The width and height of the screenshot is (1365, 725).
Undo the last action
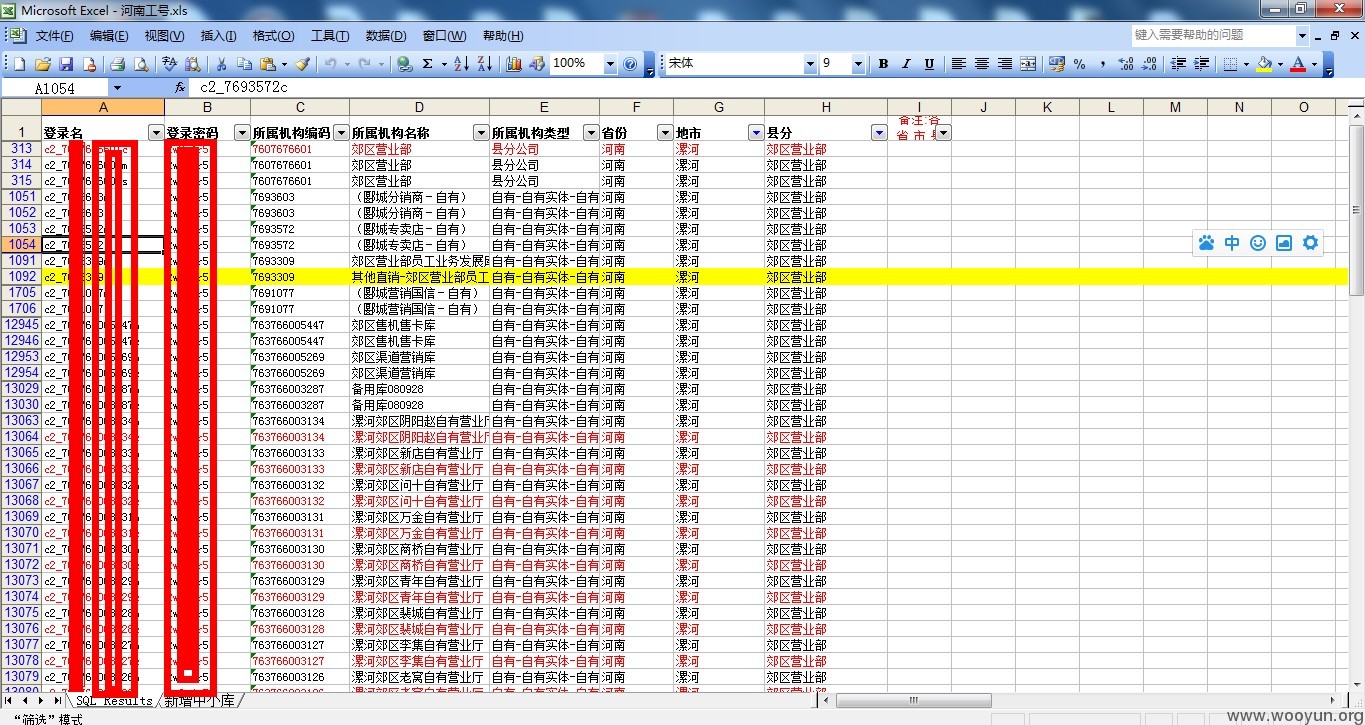329,64
